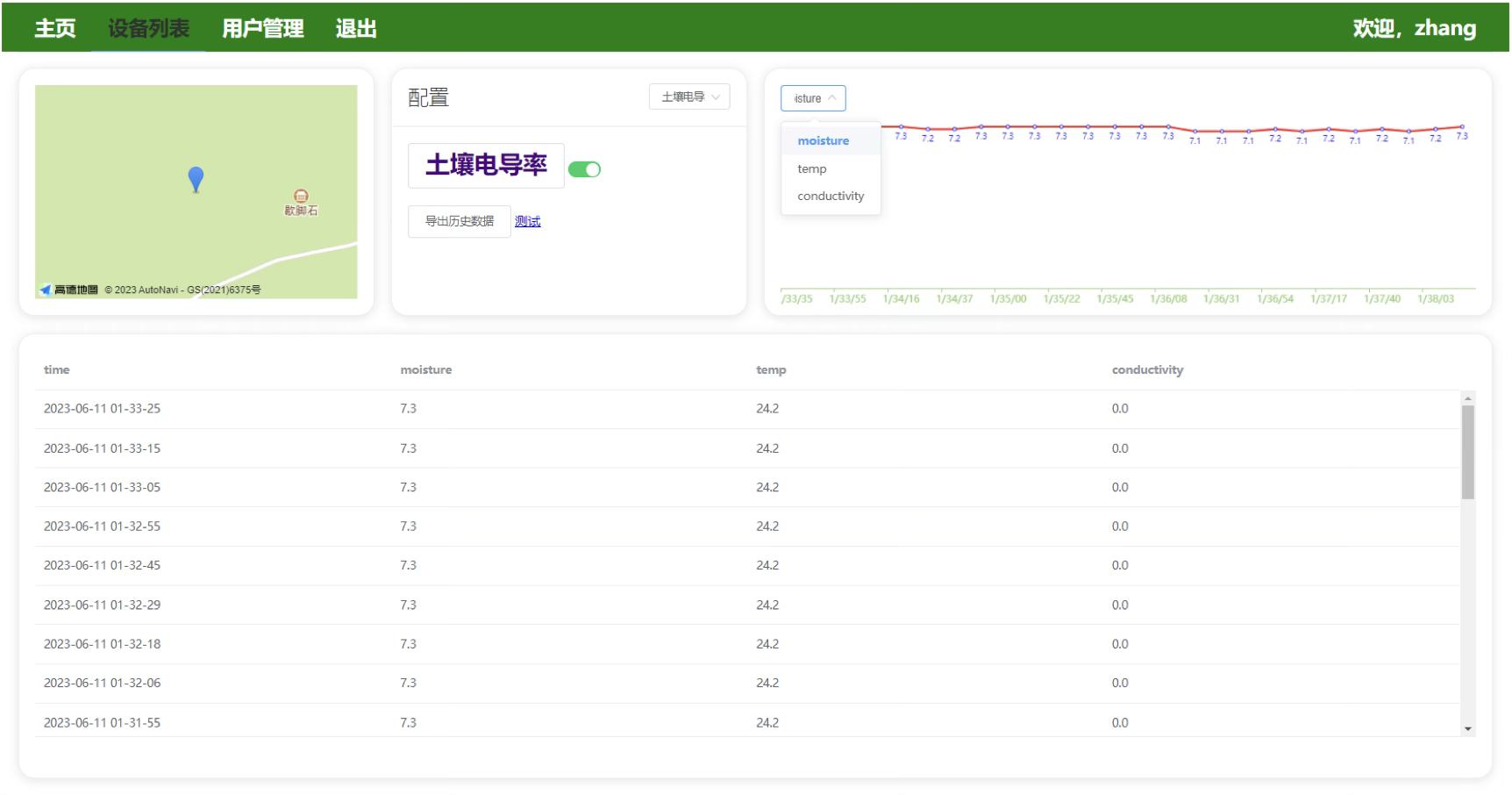Viewport: 1512px width, 795px height.
Task: Click scrollbar up arrow in data table
Action: point(1467,398)
